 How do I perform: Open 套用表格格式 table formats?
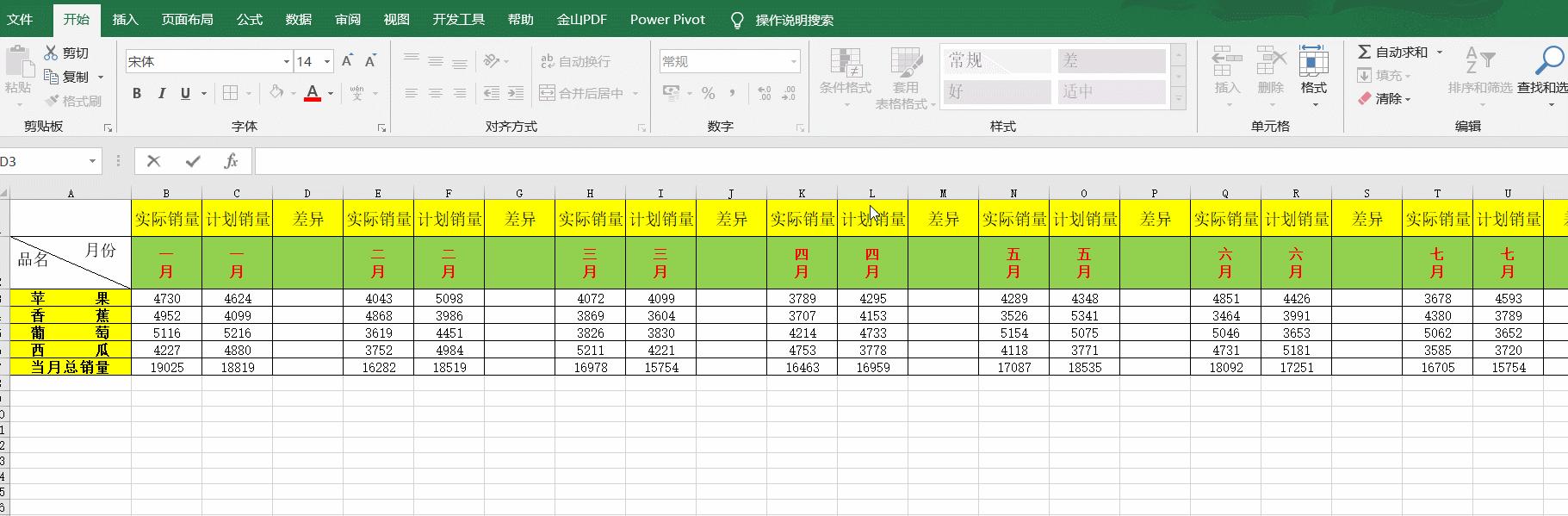(906, 78)
